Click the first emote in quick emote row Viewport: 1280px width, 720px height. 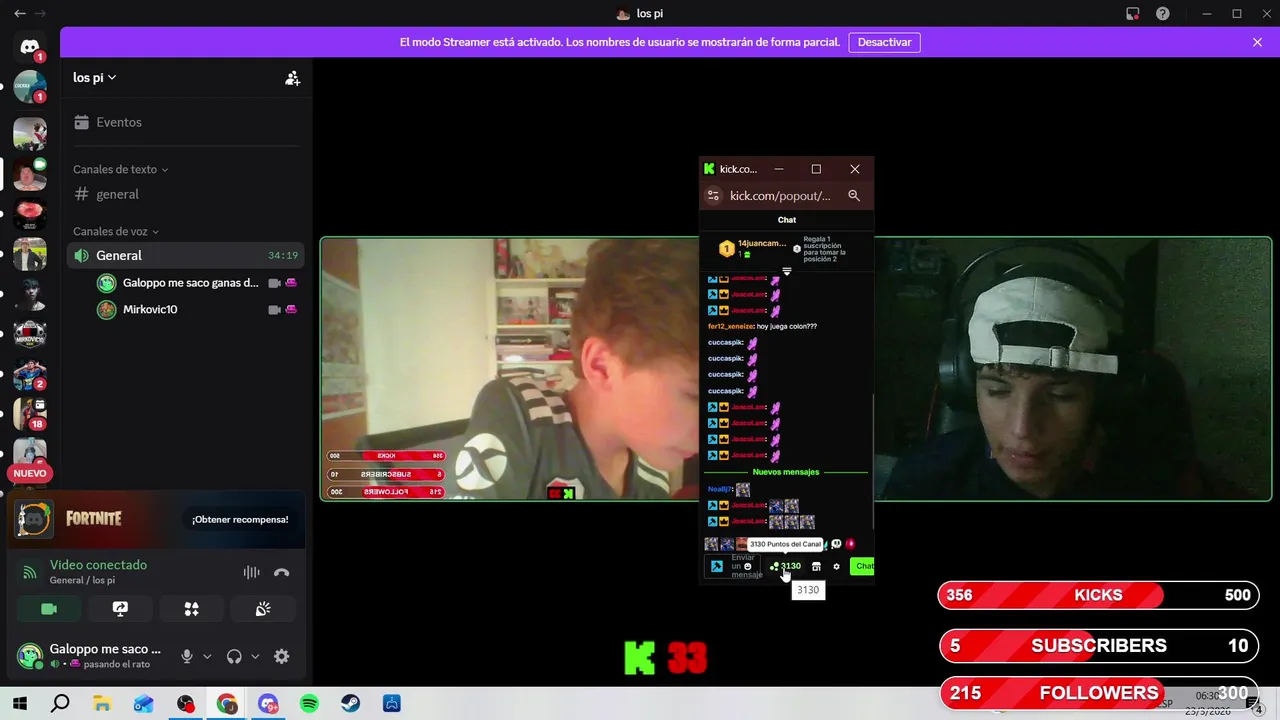click(x=711, y=544)
